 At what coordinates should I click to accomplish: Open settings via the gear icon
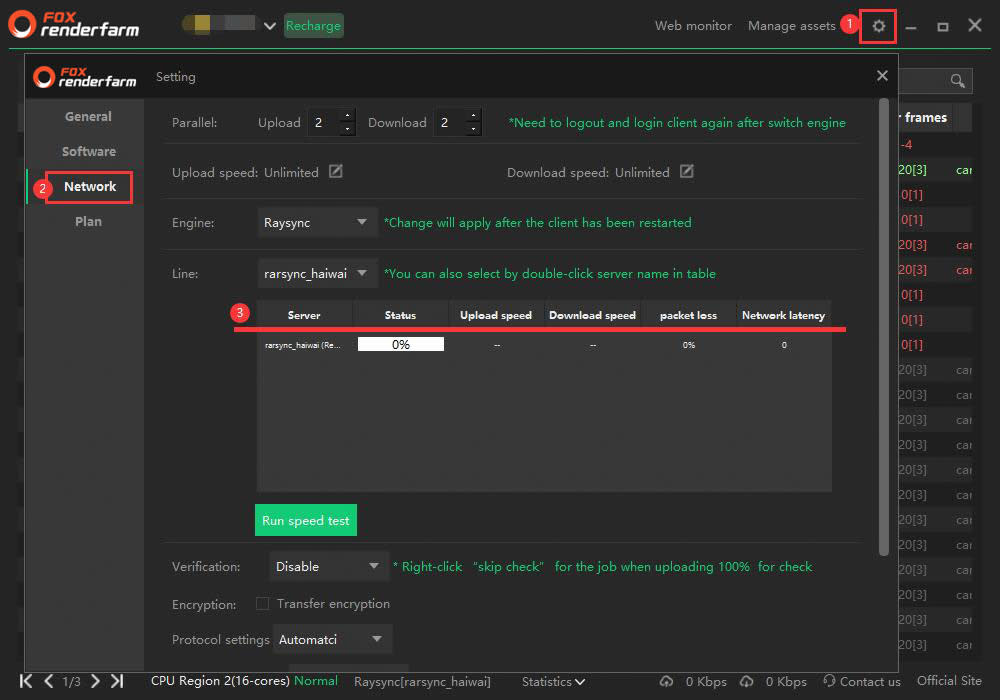(878, 26)
